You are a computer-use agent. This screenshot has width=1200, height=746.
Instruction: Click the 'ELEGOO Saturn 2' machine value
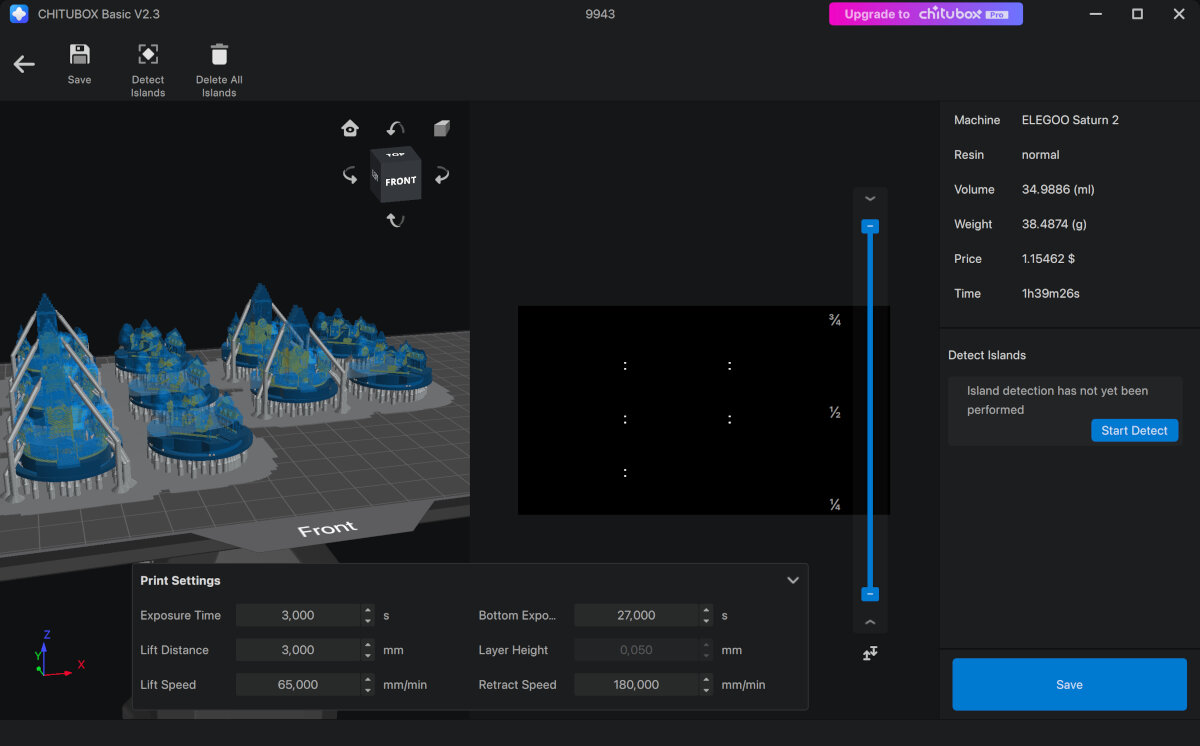pos(1070,120)
